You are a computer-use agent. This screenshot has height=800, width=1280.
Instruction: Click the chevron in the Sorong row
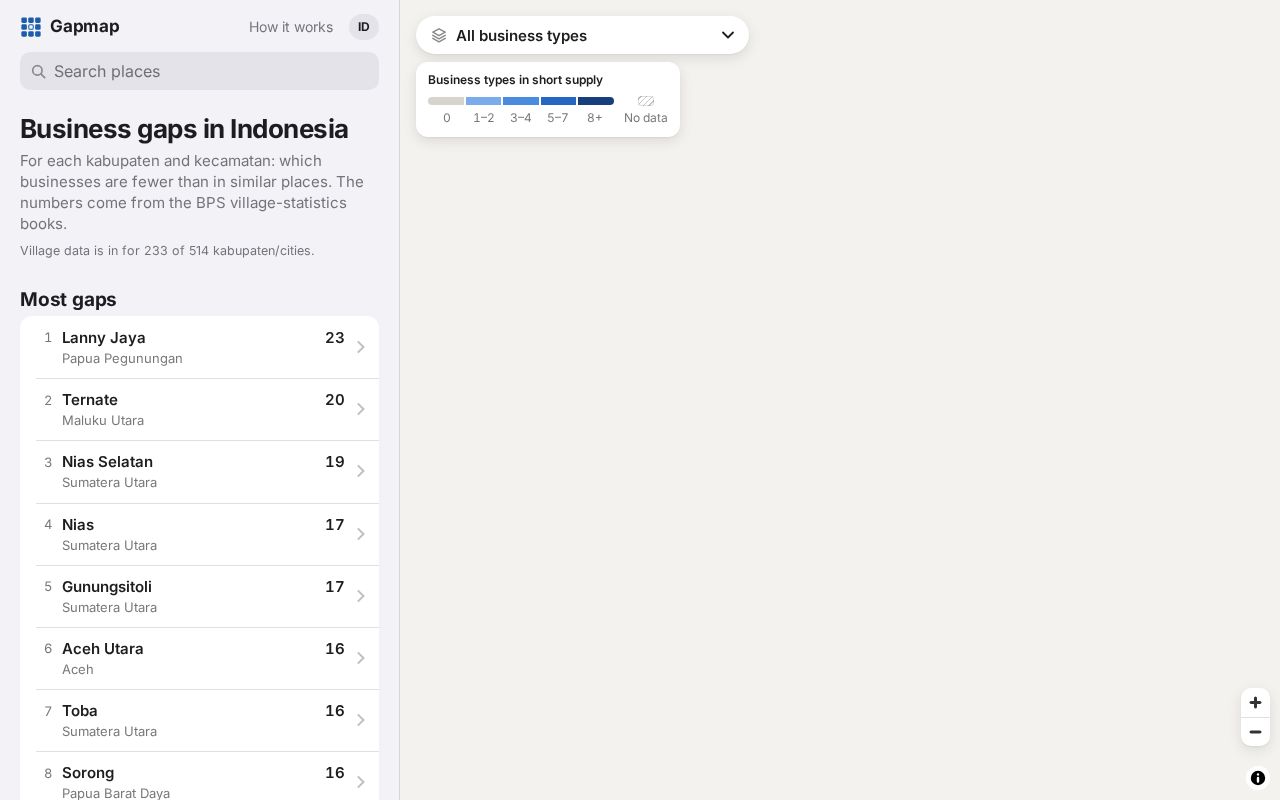[x=361, y=782]
